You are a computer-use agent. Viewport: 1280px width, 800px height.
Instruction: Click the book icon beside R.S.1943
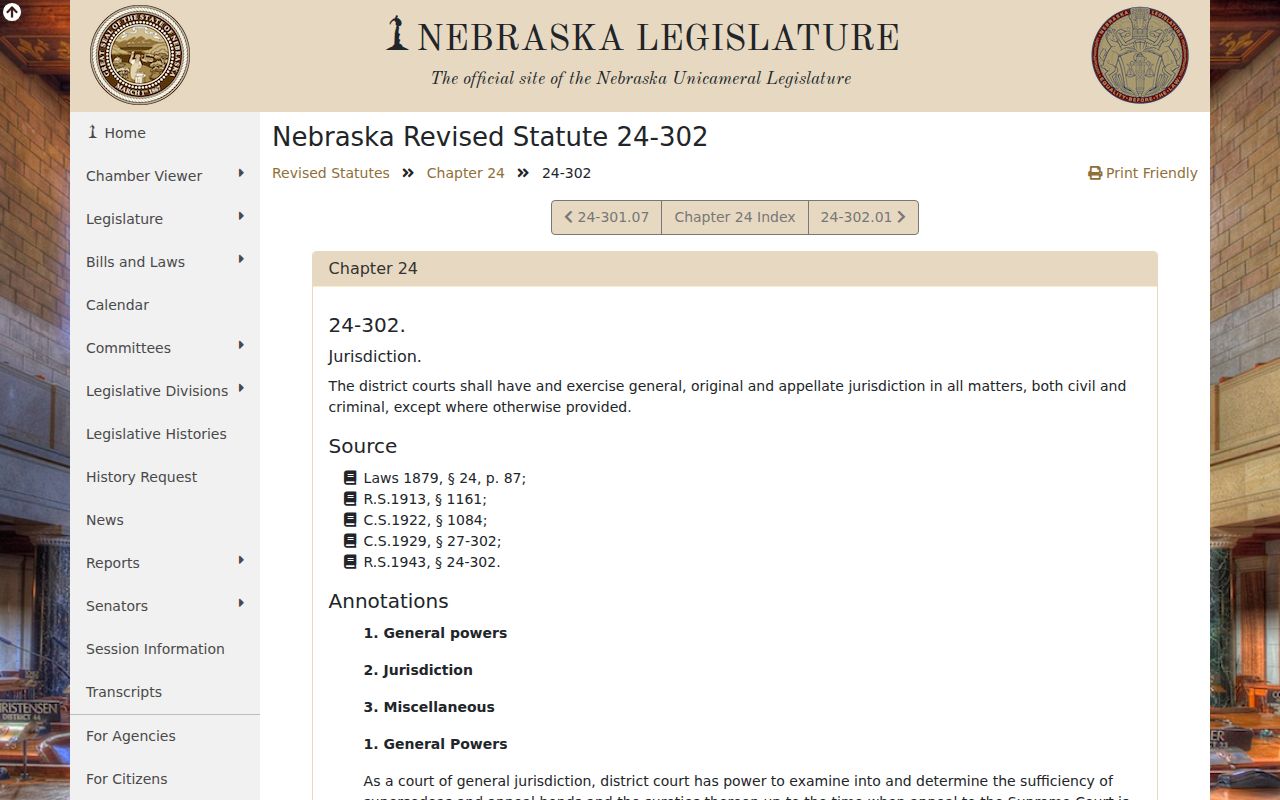click(350, 562)
